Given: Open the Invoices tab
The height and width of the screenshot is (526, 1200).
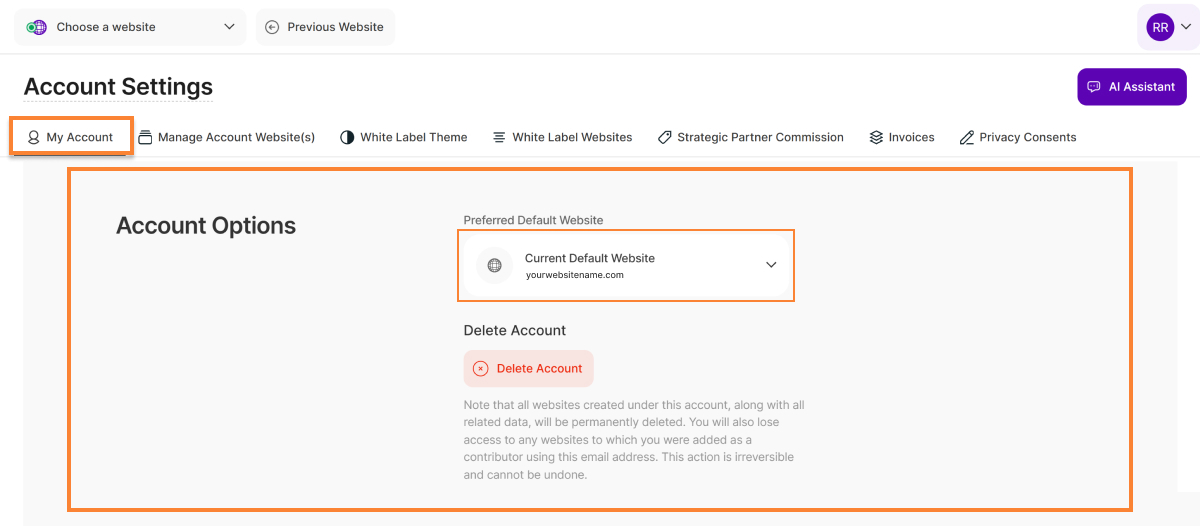Looking at the screenshot, I should [911, 137].
